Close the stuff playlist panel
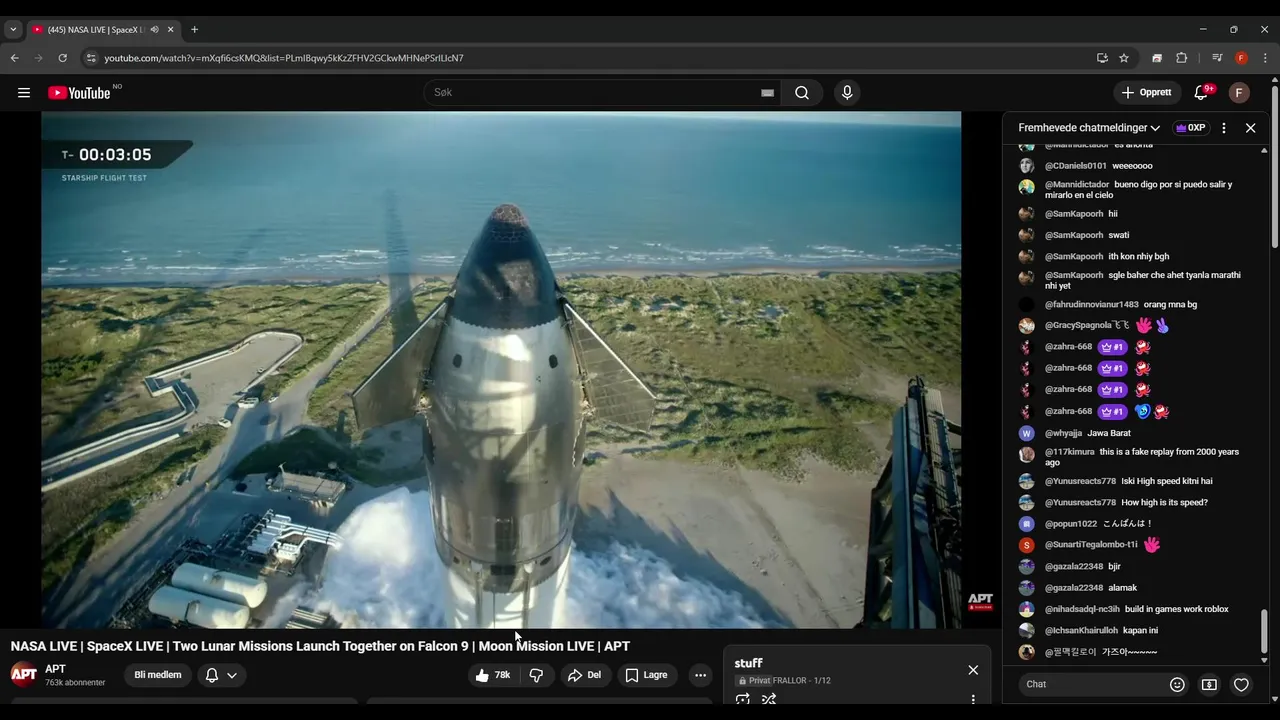The width and height of the screenshot is (1280, 720). point(973,670)
